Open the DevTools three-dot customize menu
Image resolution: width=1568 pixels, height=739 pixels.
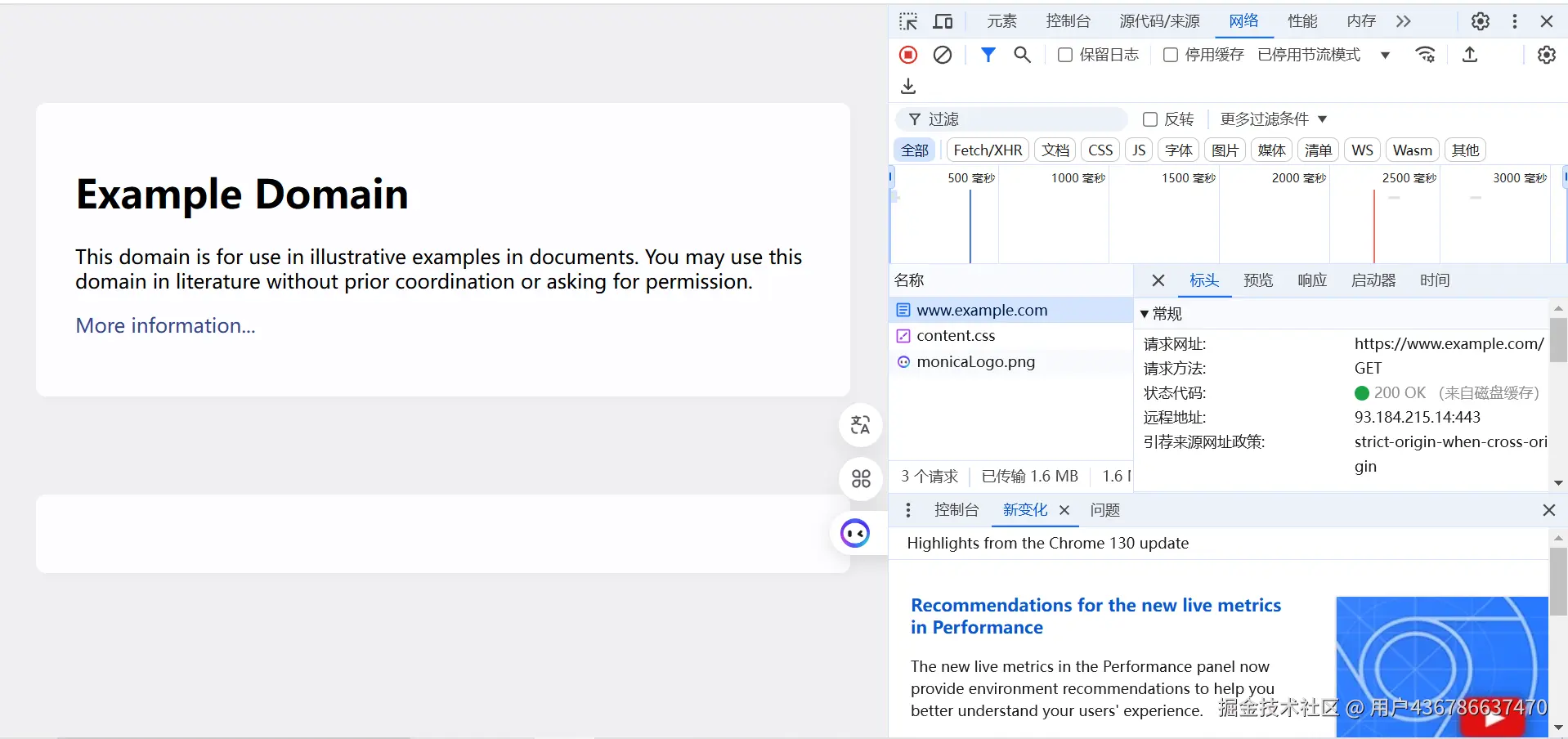(1515, 21)
